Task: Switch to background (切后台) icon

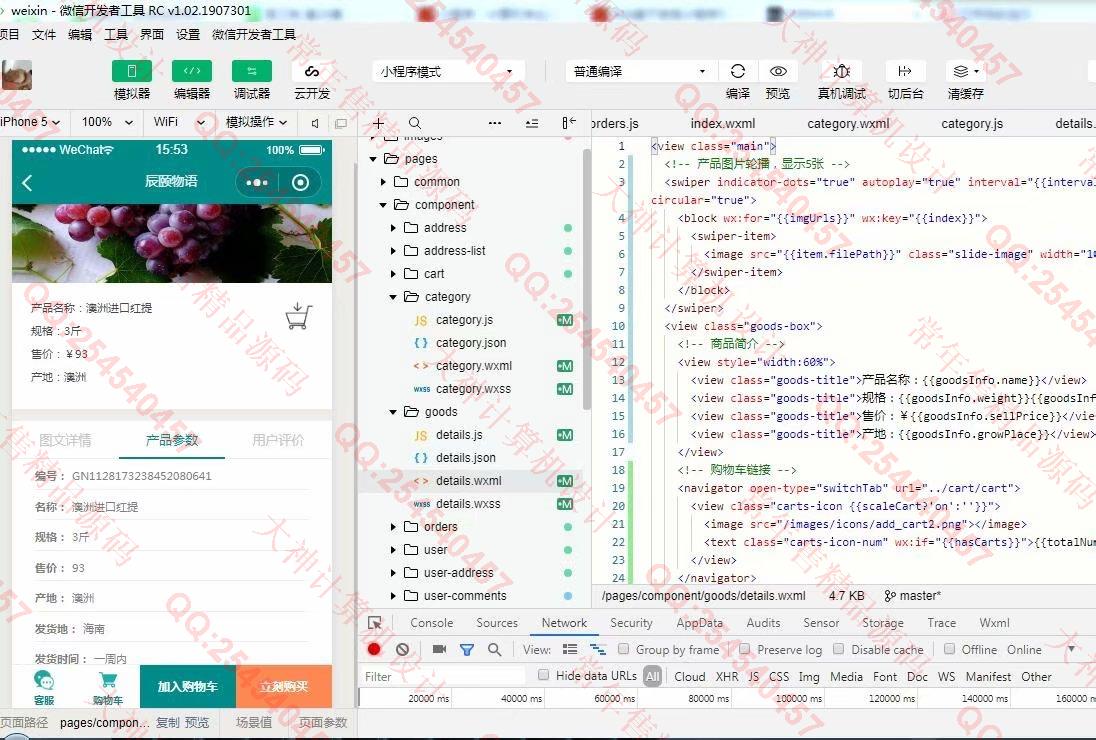Action: point(904,71)
